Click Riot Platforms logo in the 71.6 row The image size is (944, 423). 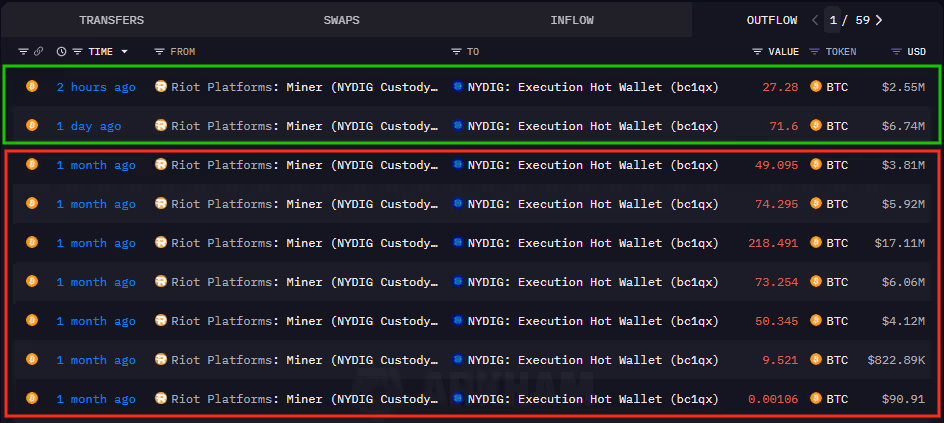tap(161, 126)
